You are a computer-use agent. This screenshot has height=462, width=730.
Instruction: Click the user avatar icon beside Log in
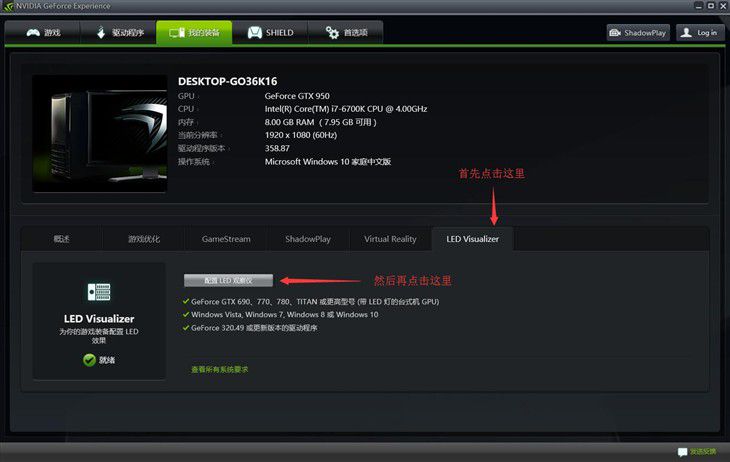pyautogui.click(x=686, y=32)
